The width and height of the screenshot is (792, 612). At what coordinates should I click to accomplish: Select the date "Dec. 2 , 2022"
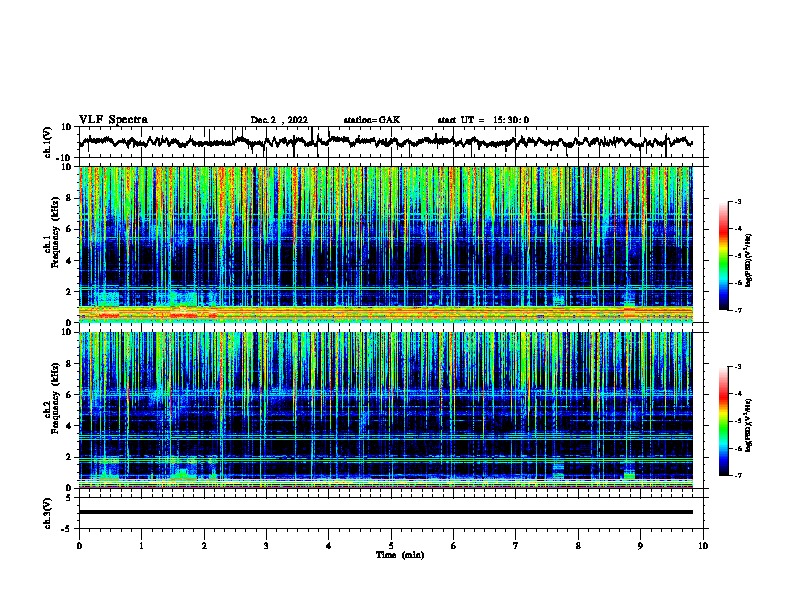click(x=279, y=120)
